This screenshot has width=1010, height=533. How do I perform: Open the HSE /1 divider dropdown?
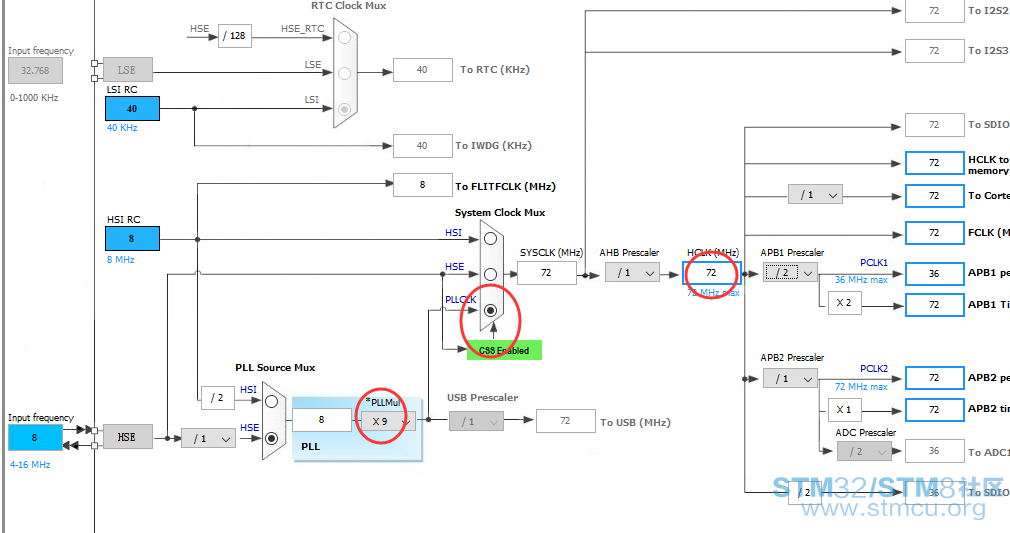[208, 438]
